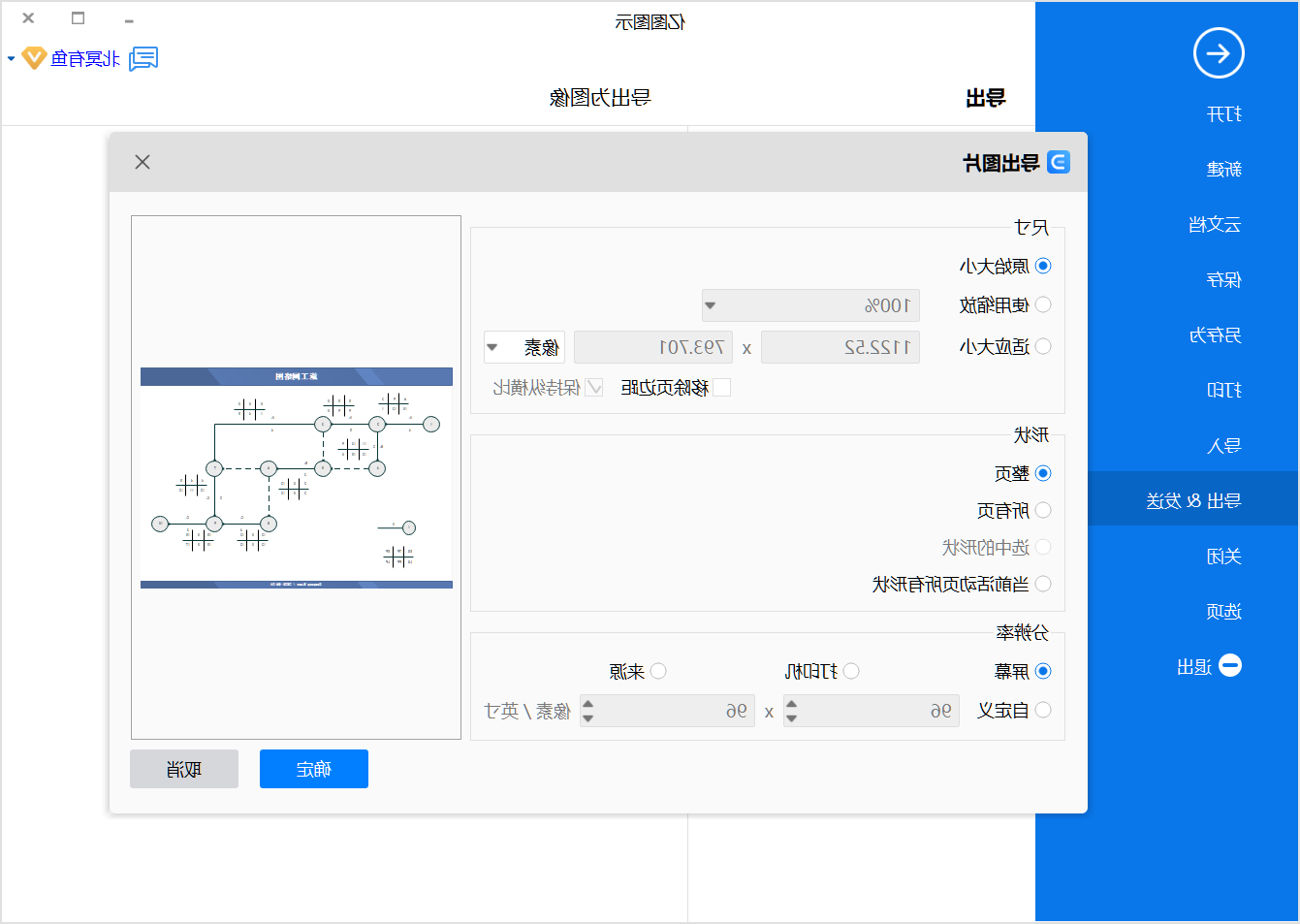The image size is (1300, 924).
Task: Select the 打印机 resolution radio
Action: [x=851, y=671]
